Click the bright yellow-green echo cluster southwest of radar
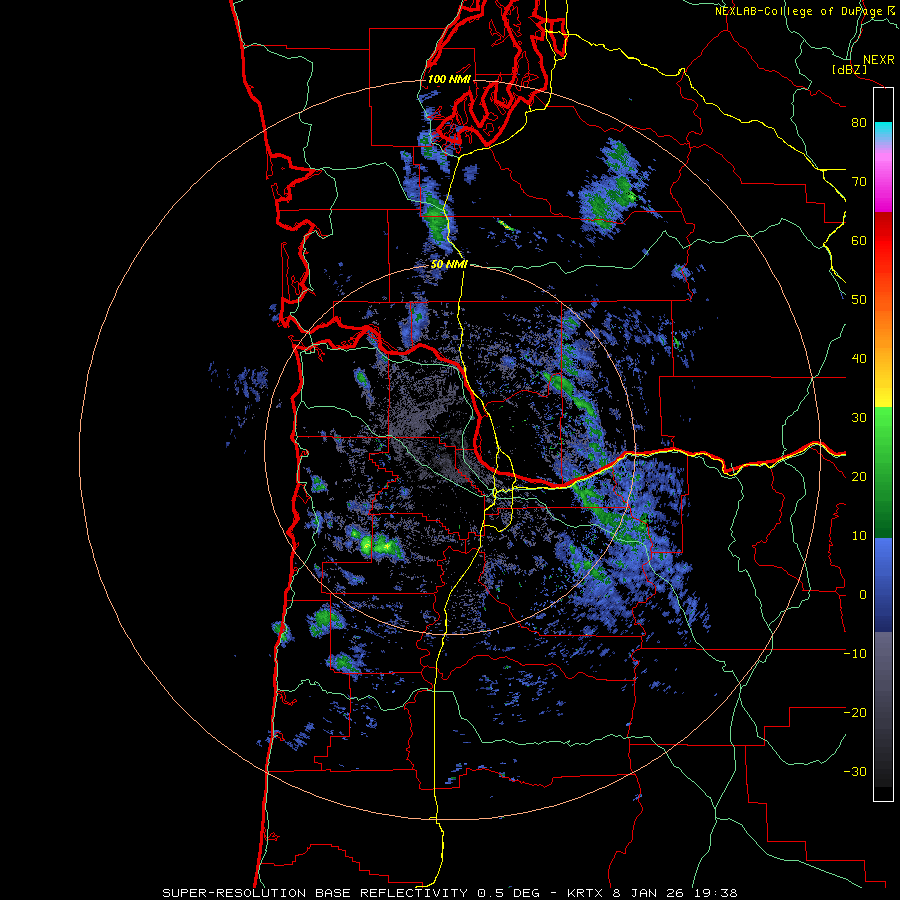The image size is (900, 900). tap(374, 544)
